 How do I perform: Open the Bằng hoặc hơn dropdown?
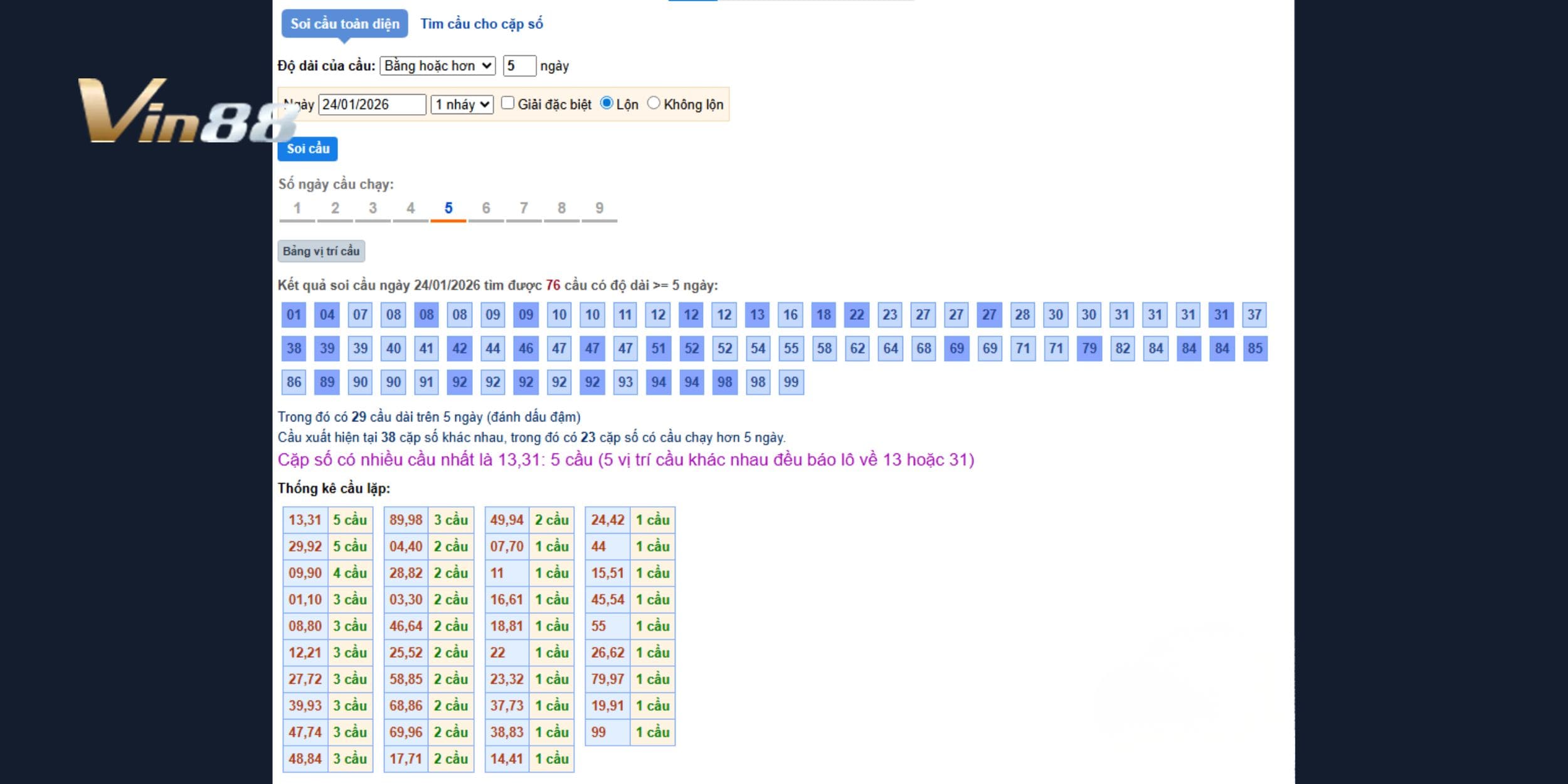click(437, 66)
